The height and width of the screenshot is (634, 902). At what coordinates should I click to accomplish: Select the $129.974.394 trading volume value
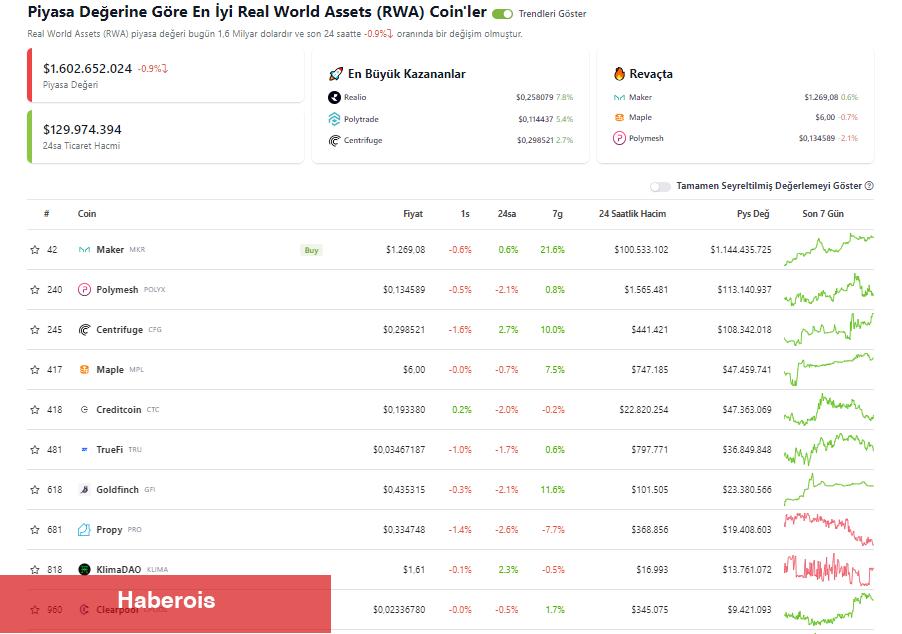(x=82, y=129)
